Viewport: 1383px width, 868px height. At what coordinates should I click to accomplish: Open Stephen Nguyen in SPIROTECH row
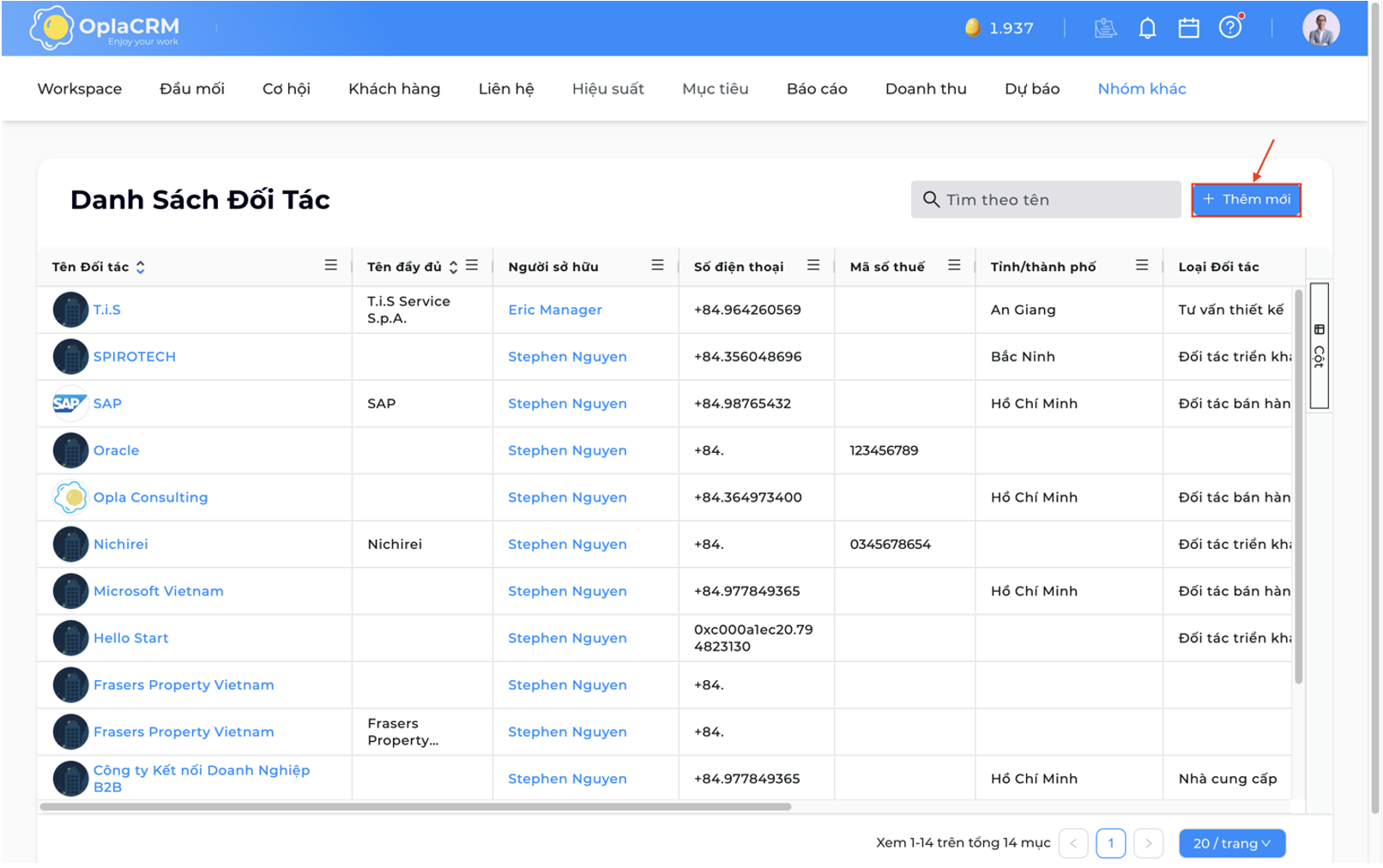tap(567, 357)
